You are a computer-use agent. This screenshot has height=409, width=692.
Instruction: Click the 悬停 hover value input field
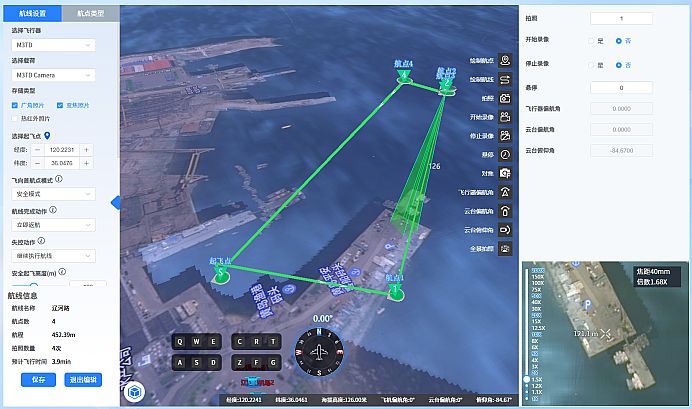pyautogui.click(x=621, y=88)
